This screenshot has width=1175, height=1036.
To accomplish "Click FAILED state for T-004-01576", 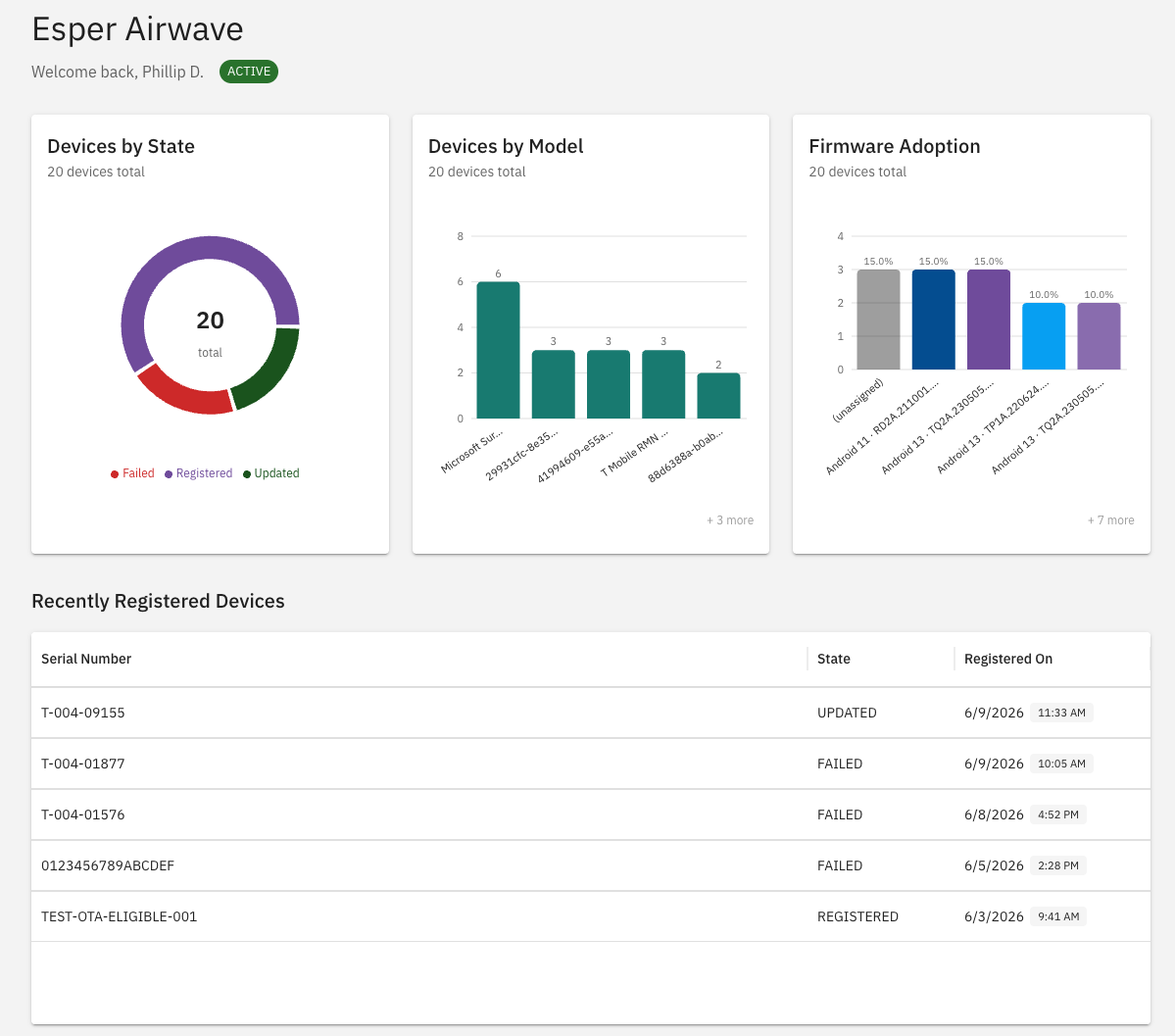I will click(840, 814).
